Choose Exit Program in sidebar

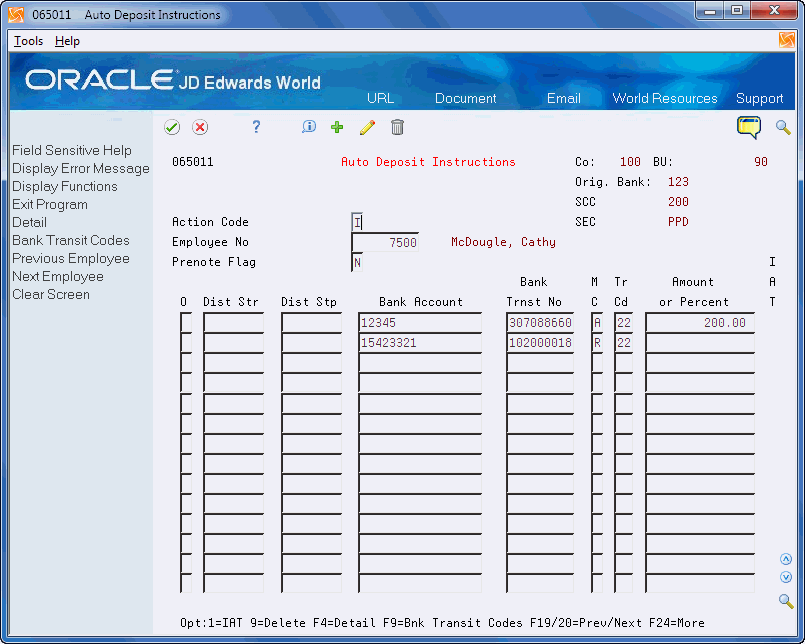coord(50,204)
